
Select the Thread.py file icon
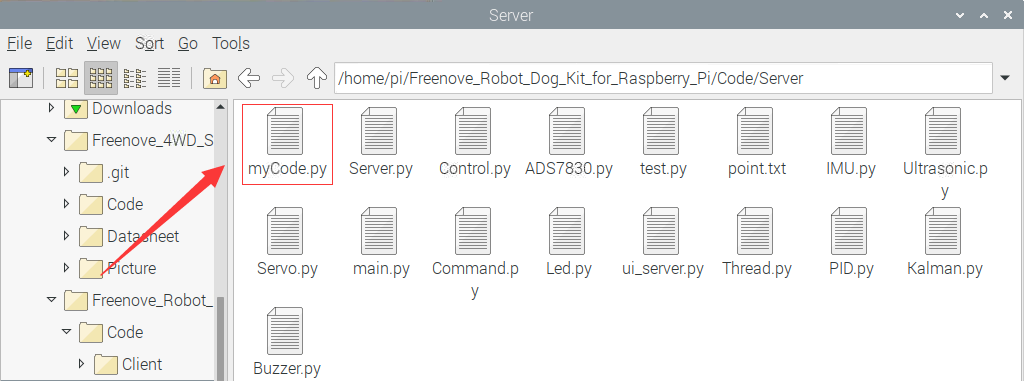(756, 231)
